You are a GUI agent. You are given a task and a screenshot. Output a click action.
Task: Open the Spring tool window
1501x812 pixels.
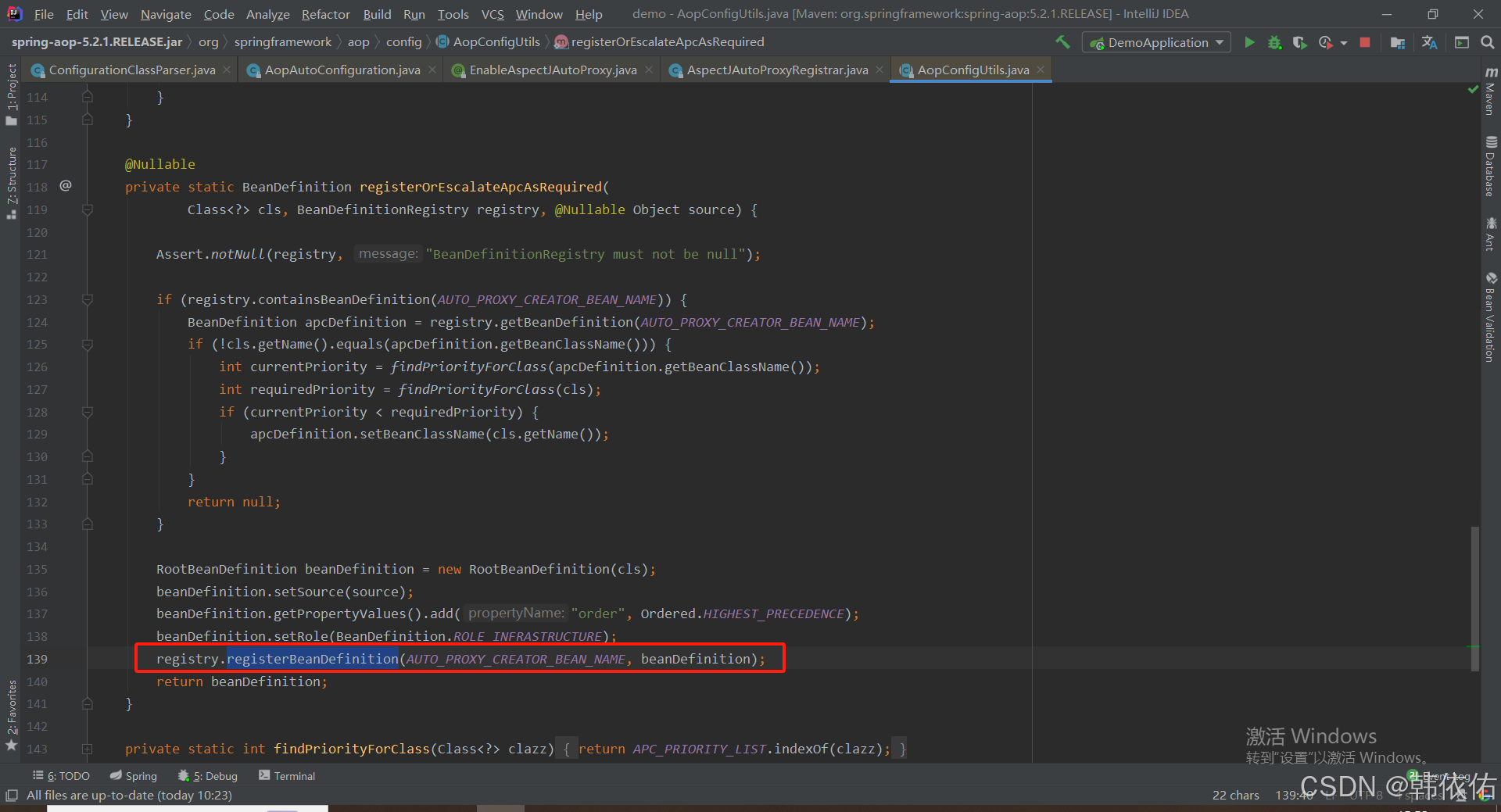(134, 775)
